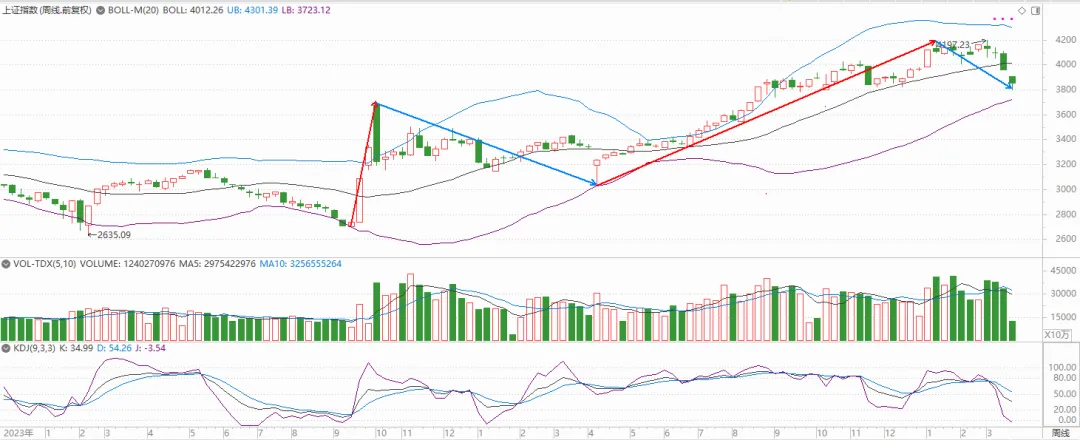Click the J: -3.54 value

tap(151, 348)
